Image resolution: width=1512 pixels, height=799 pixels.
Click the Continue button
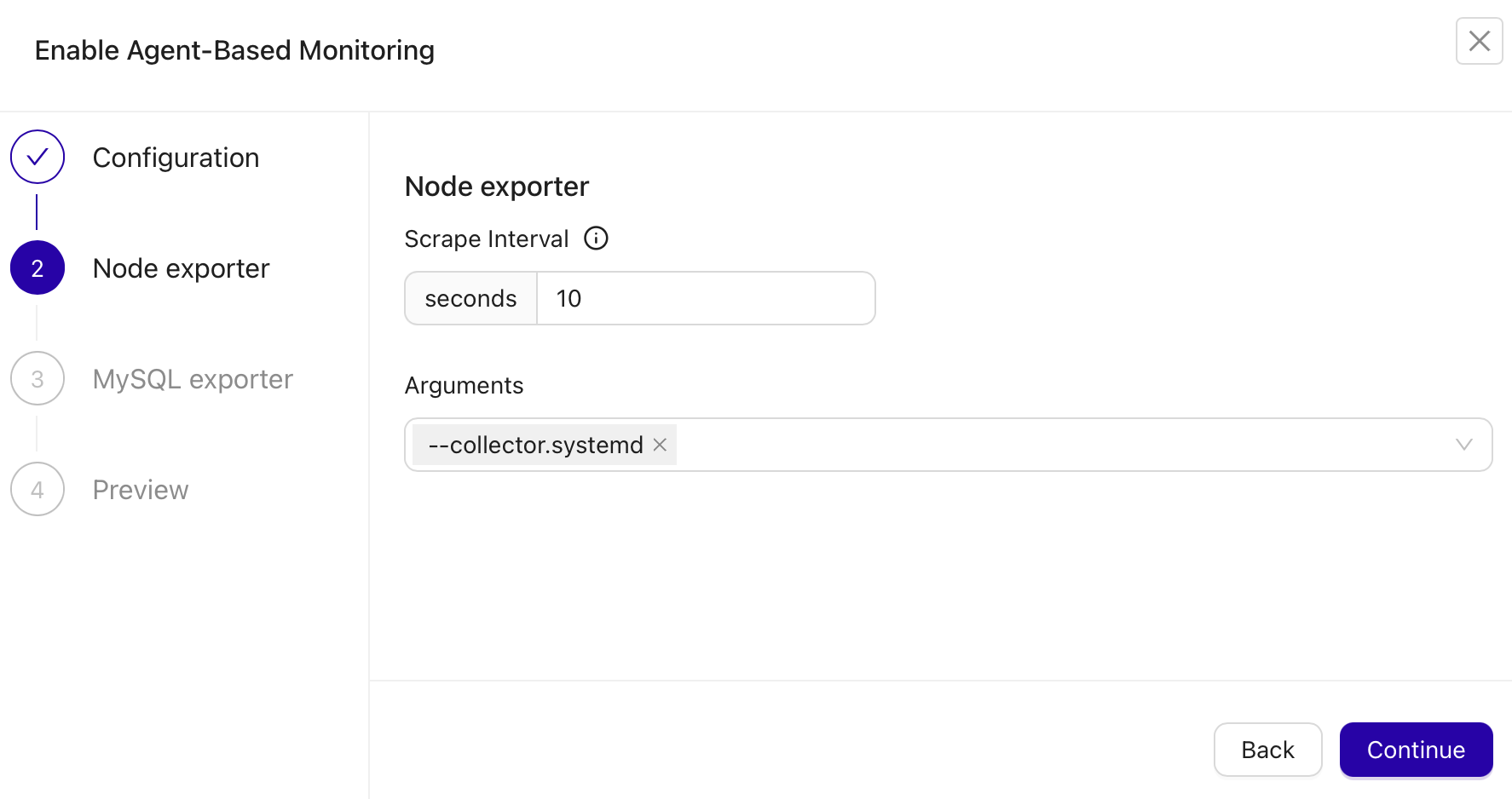tap(1416, 750)
